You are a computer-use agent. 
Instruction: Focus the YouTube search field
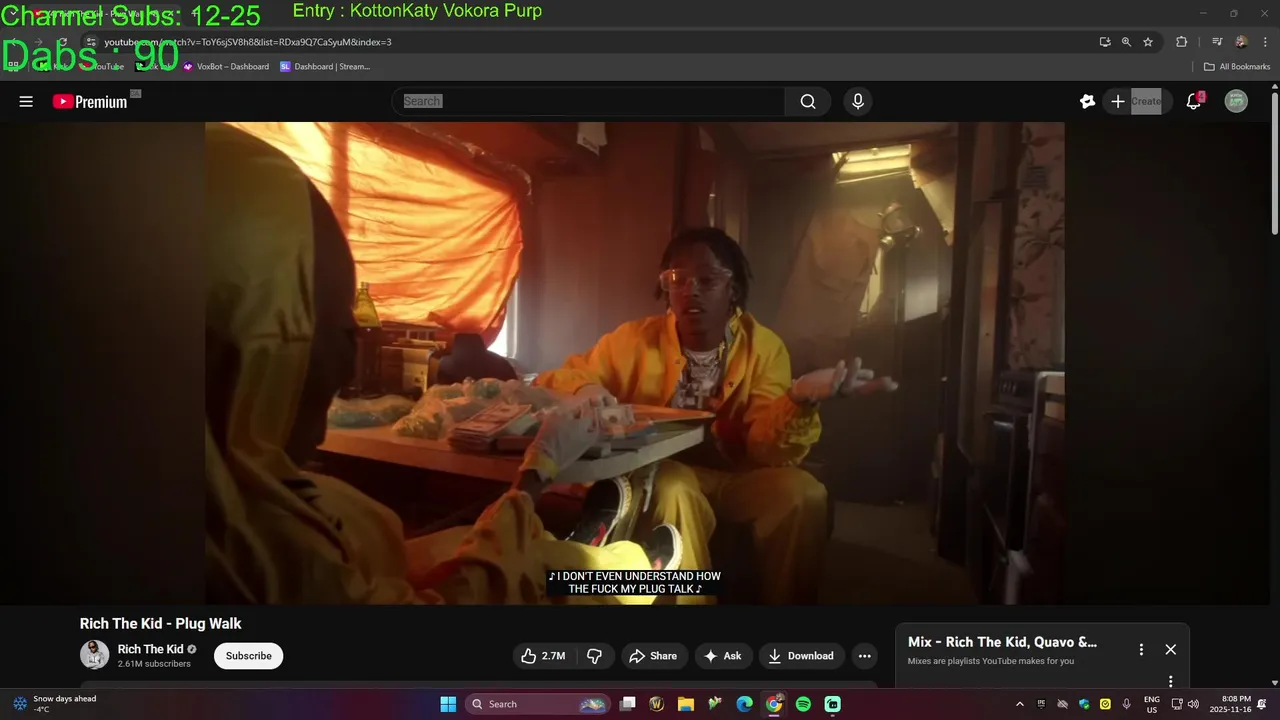click(x=588, y=101)
